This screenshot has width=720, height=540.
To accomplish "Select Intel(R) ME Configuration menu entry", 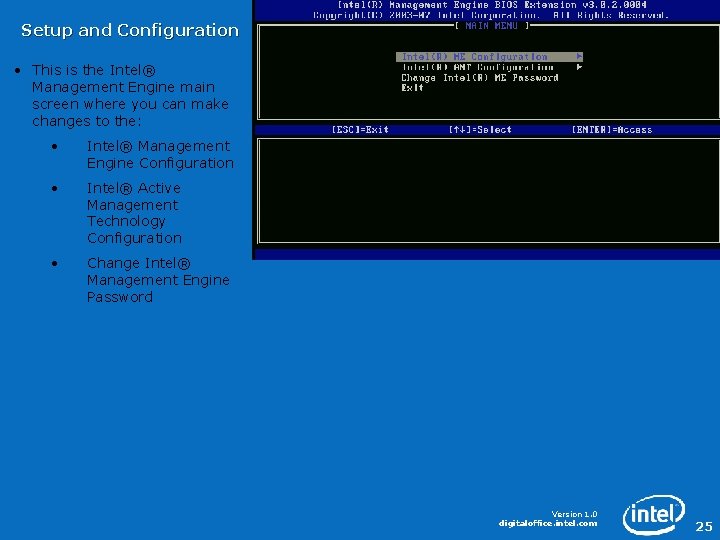I will coord(489,57).
